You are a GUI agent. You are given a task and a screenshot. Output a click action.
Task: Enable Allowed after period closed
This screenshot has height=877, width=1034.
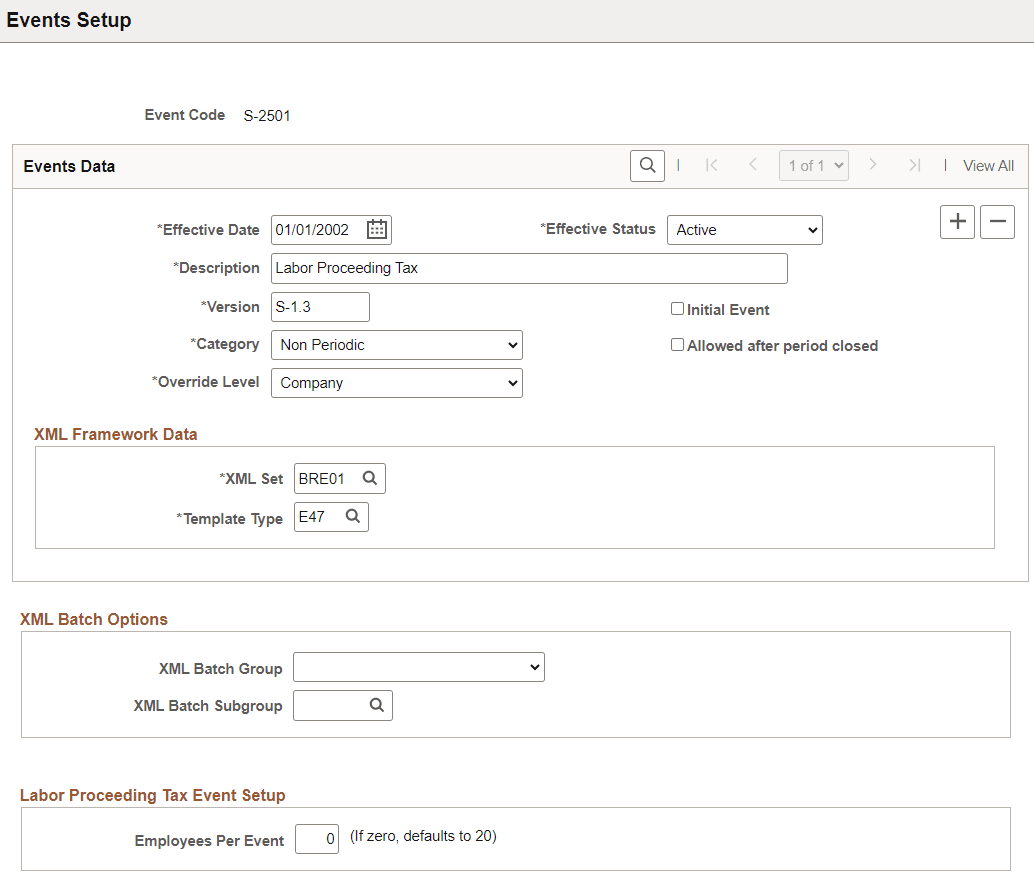click(677, 345)
